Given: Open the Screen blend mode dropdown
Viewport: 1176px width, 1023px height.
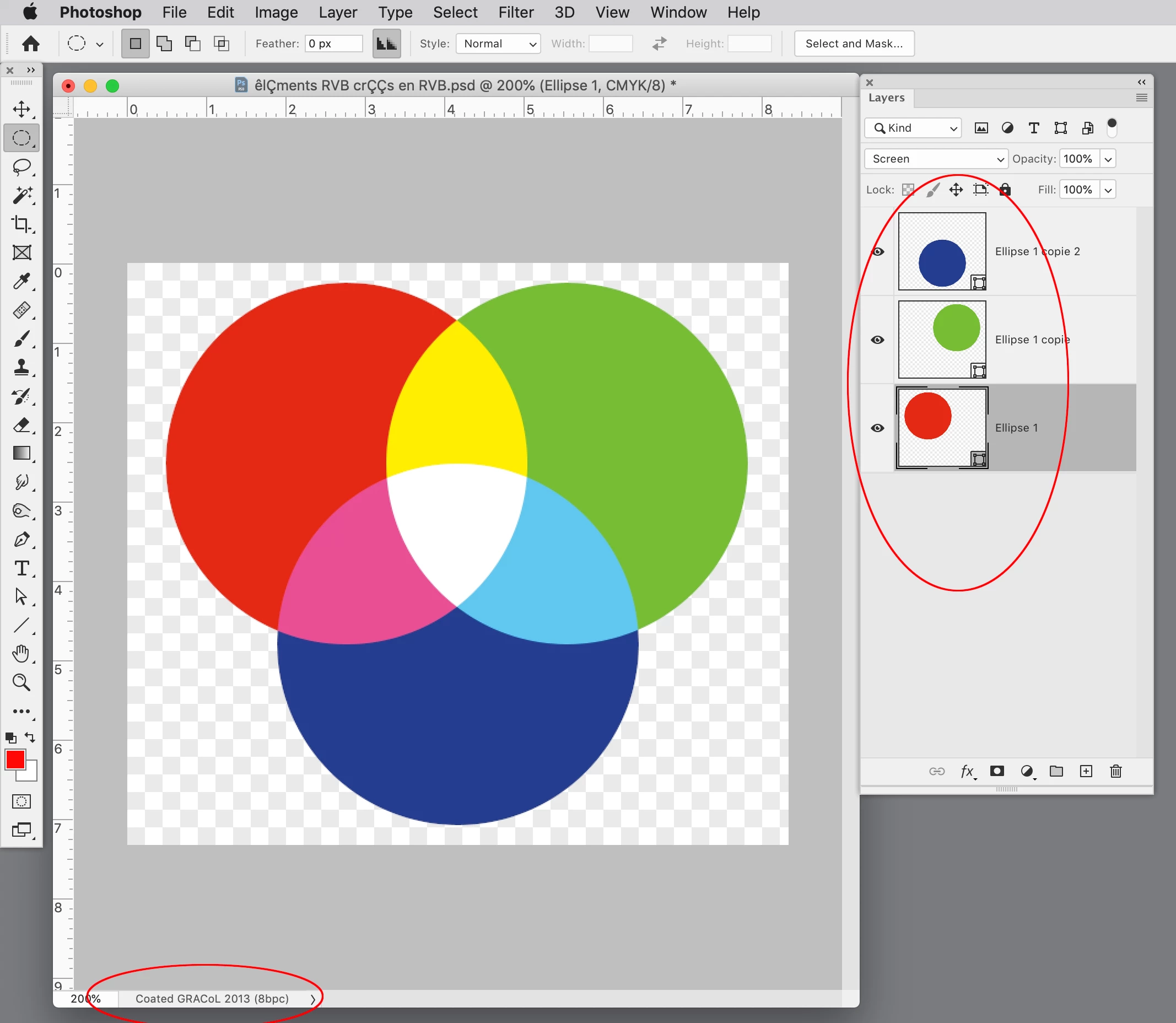Looking at the screenshot, I should coord(936,159).
